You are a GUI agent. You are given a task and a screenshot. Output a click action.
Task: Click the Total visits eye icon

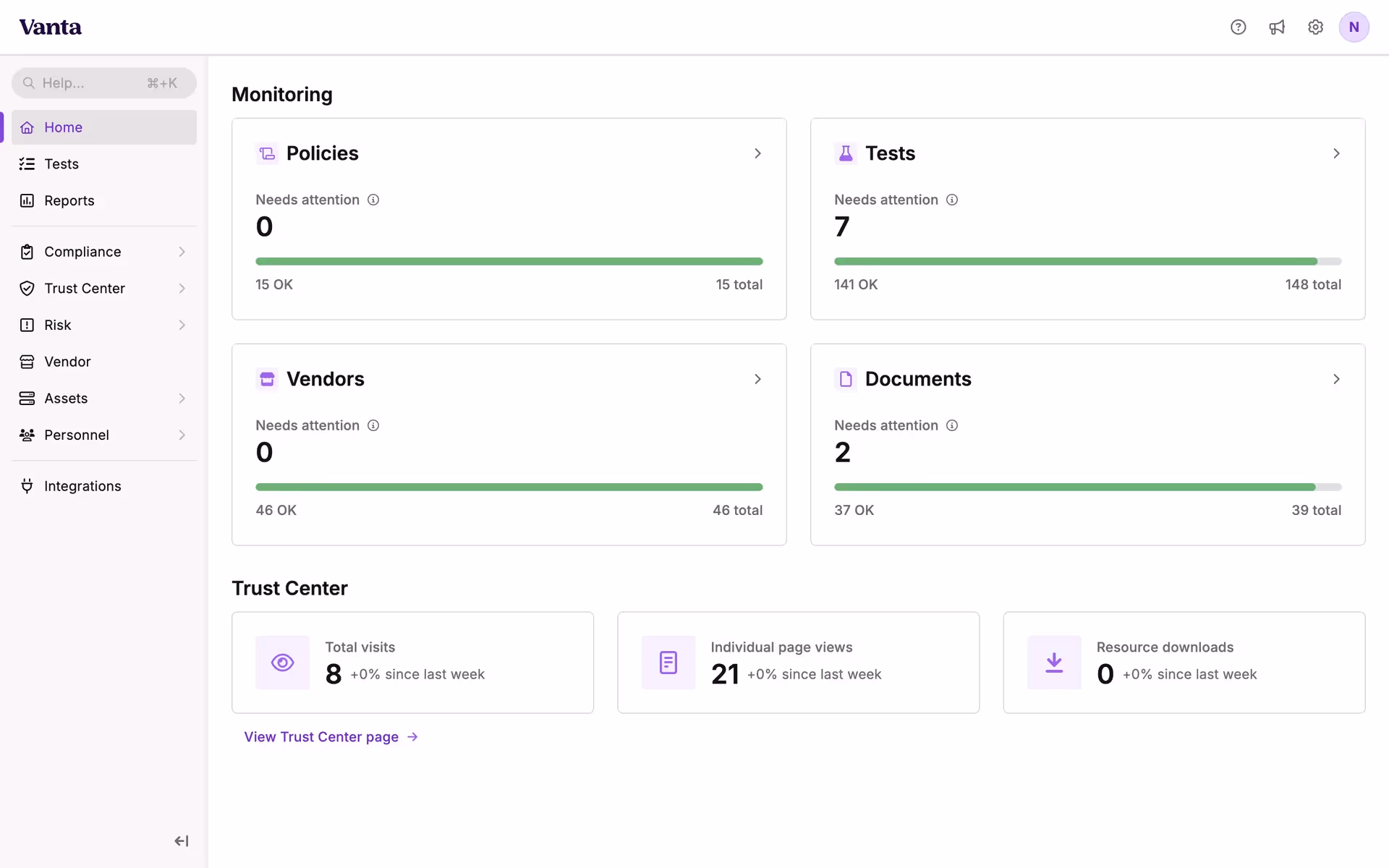282,663
